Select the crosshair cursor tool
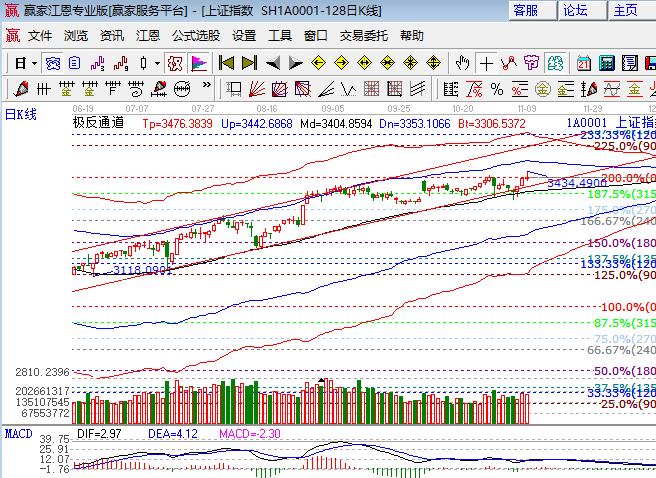The image size is (656, 478). click(486, 63)
